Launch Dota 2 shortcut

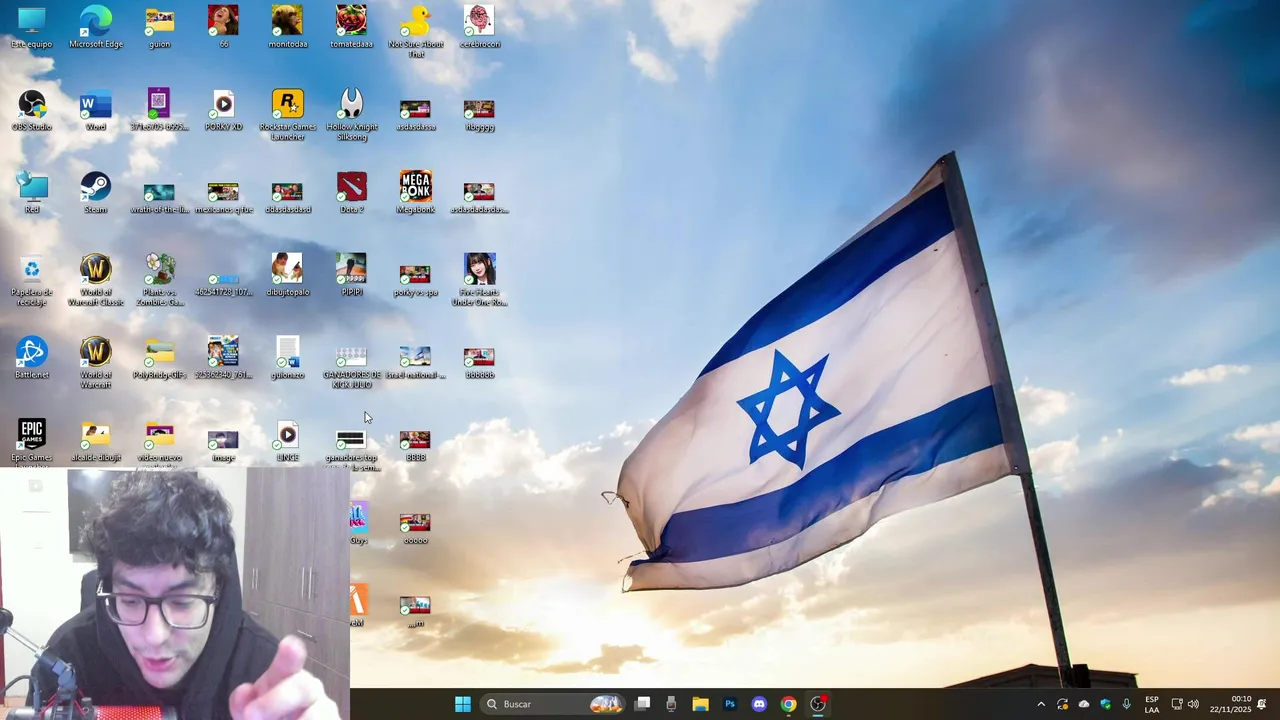(351, 193)
